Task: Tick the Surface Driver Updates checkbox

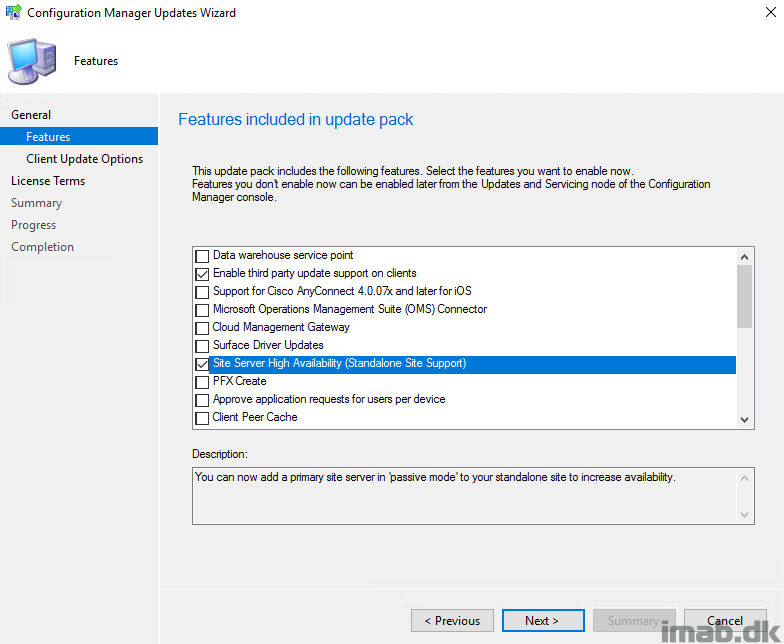Action: [202, 346]
